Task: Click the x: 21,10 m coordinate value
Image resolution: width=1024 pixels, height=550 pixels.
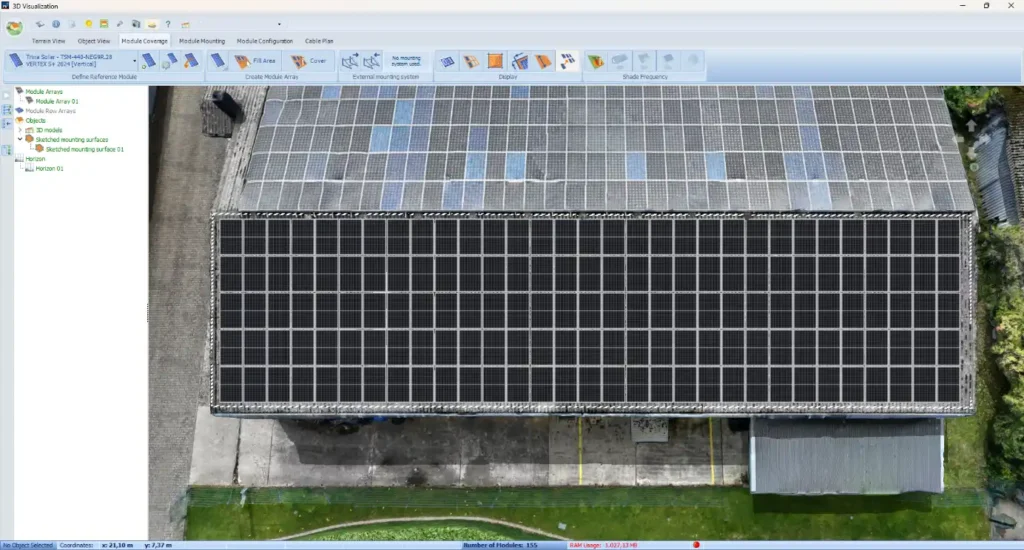Action: coord(118,545)
